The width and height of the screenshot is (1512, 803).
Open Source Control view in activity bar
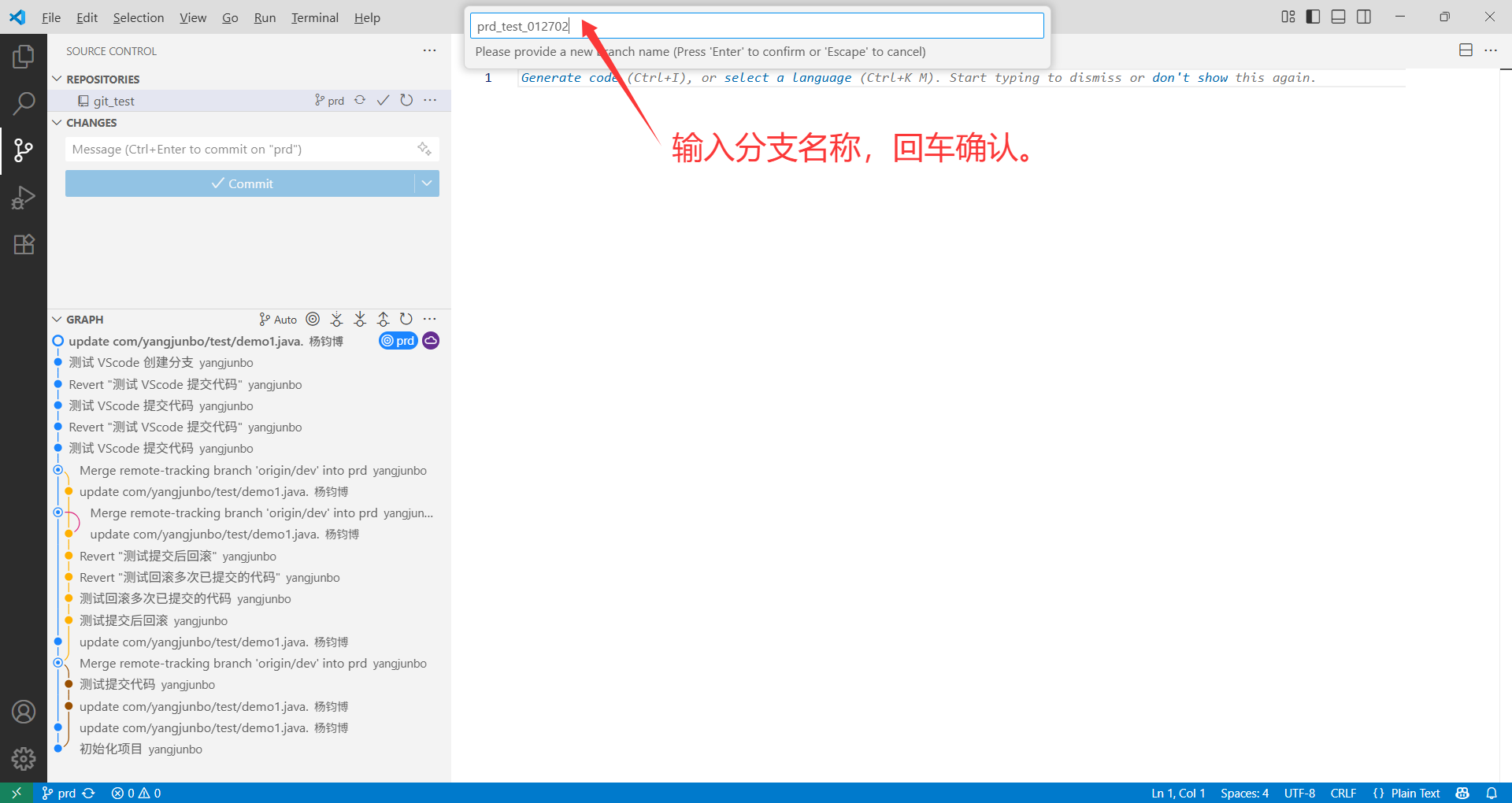click(x=24, y=150)
